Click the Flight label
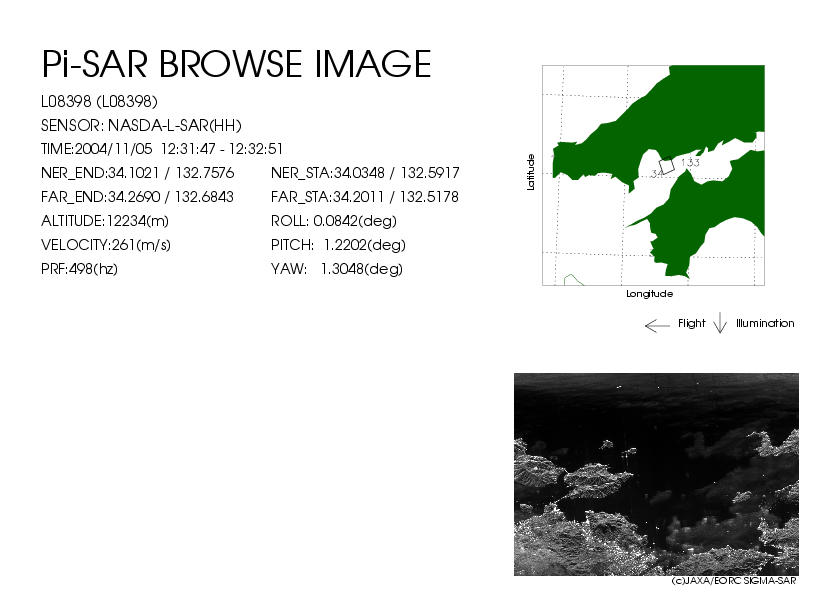 coord(691,323)
